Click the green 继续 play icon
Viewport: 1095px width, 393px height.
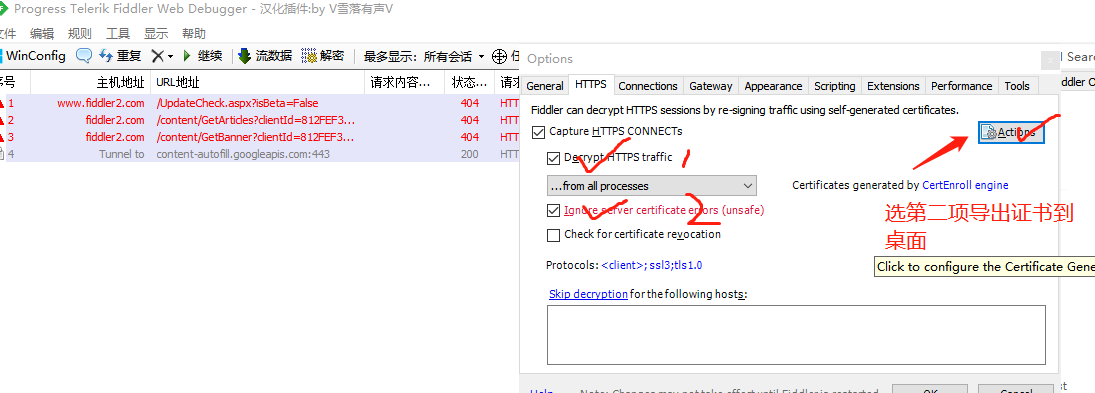click(186, 56)
